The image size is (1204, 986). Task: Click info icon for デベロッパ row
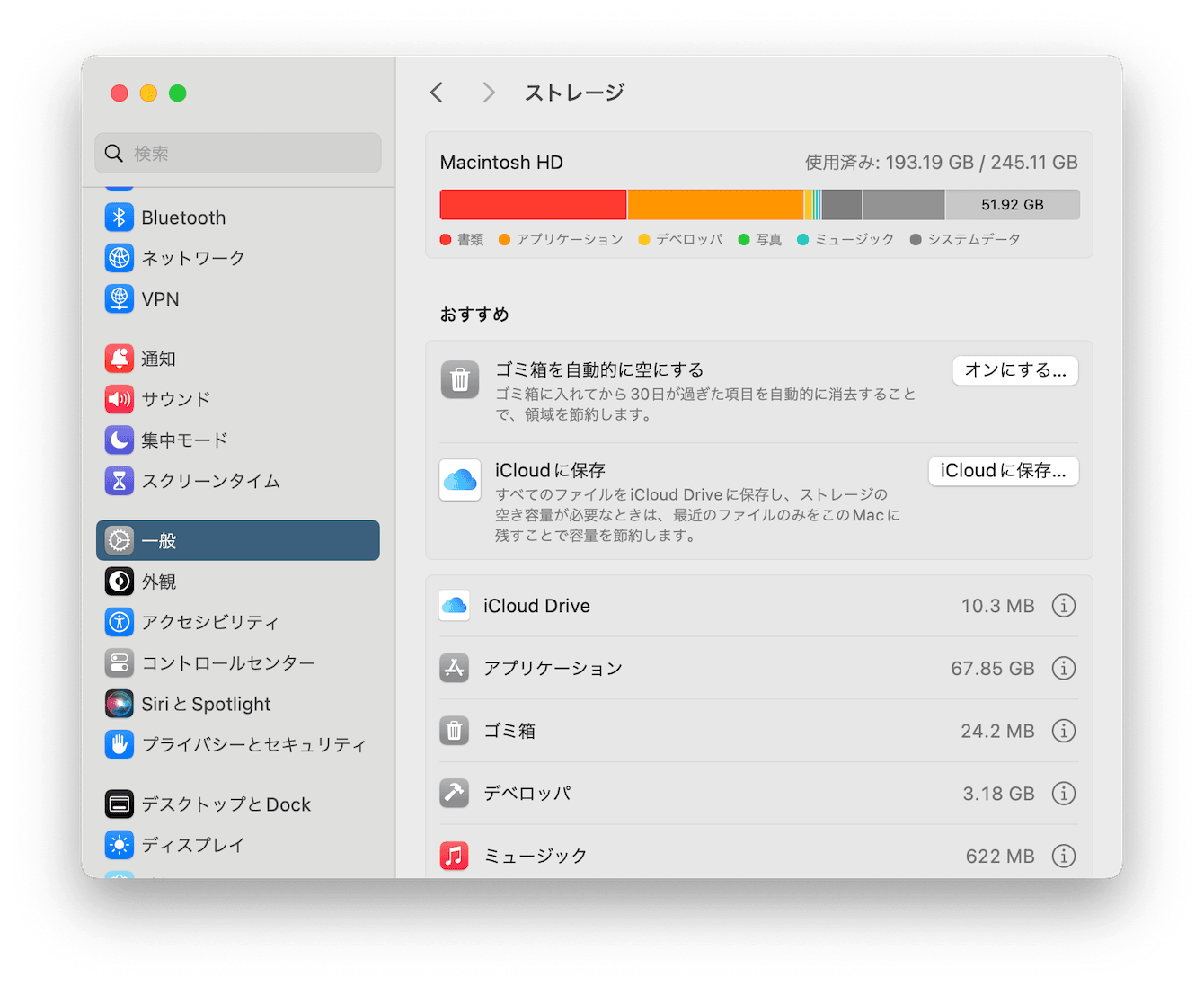[1064, 794]
